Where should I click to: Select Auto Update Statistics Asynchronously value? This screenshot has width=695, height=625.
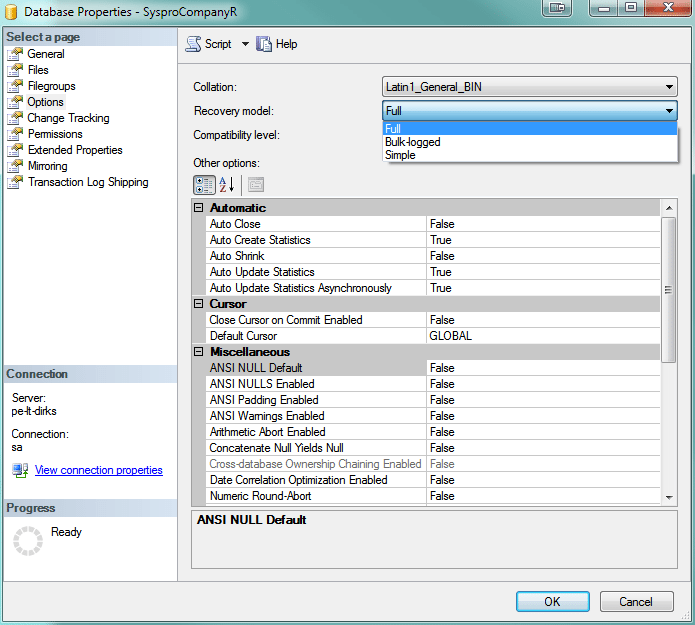(x=543, y=288)
